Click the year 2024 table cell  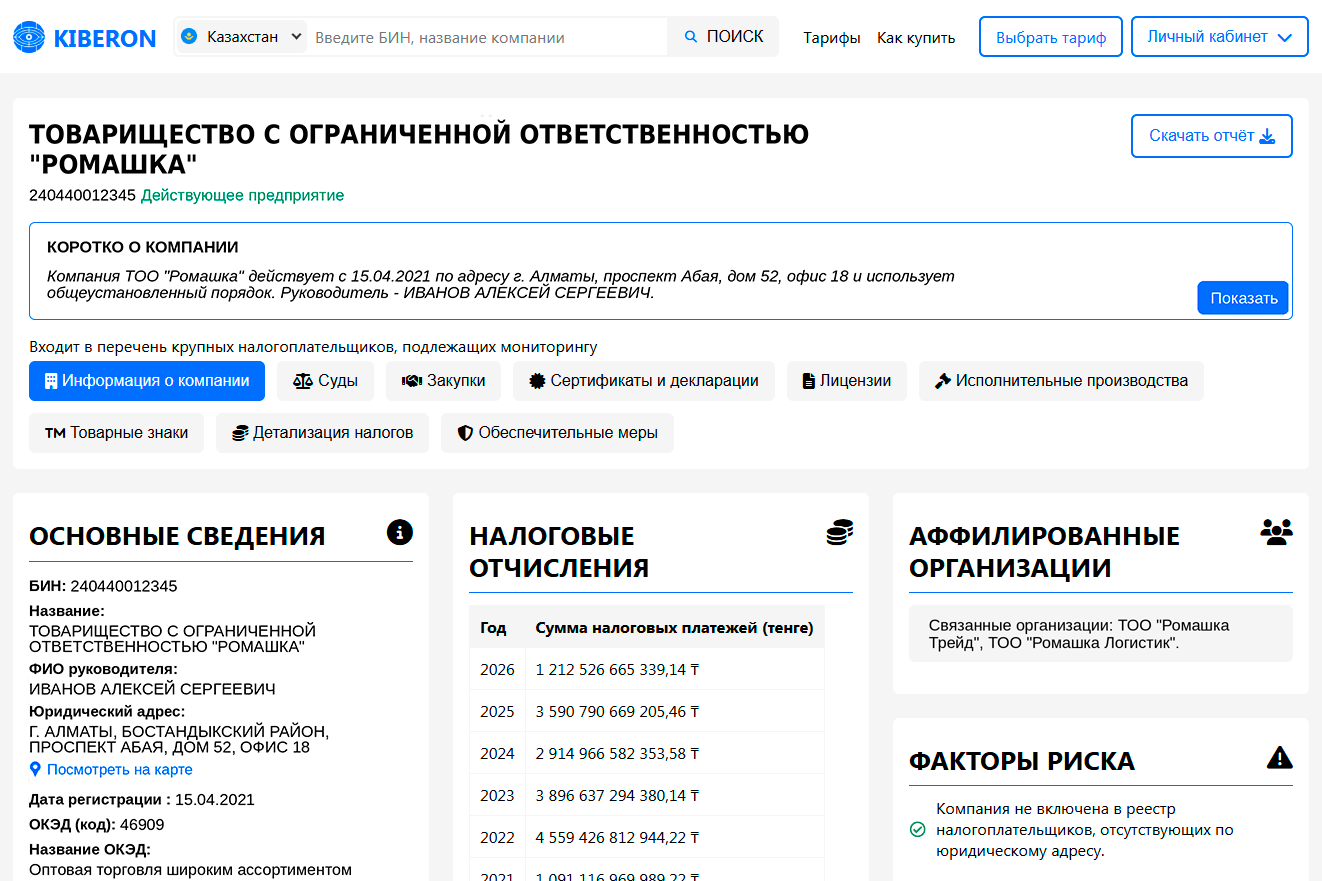[497, 753]
